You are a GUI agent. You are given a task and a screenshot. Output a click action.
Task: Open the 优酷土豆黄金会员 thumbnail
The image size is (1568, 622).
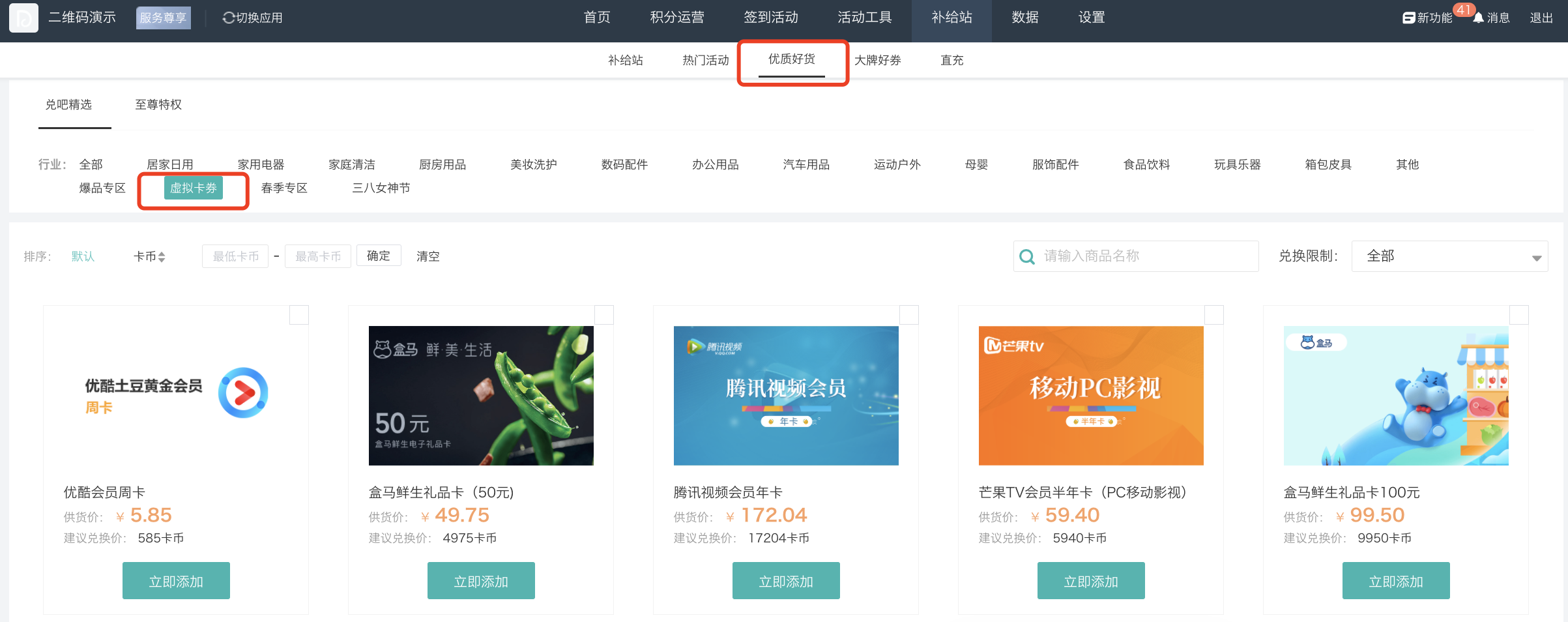pos(176,396)
